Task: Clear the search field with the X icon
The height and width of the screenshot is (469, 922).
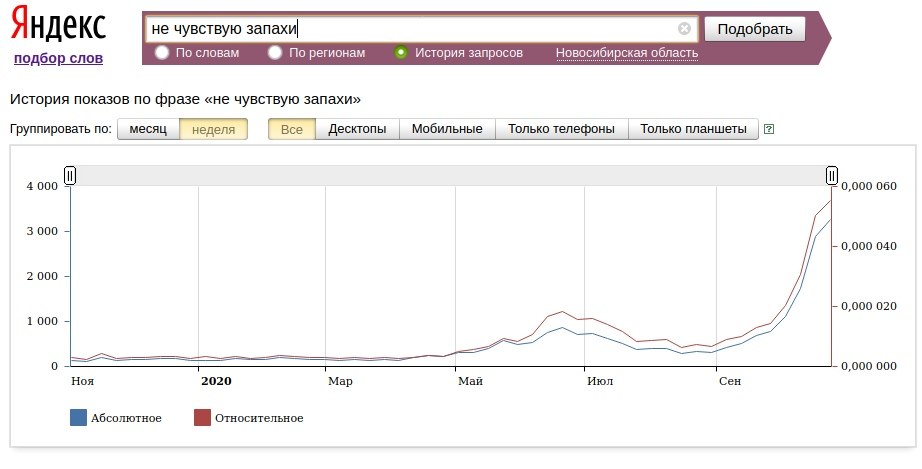Action: (x=684, y=28)
